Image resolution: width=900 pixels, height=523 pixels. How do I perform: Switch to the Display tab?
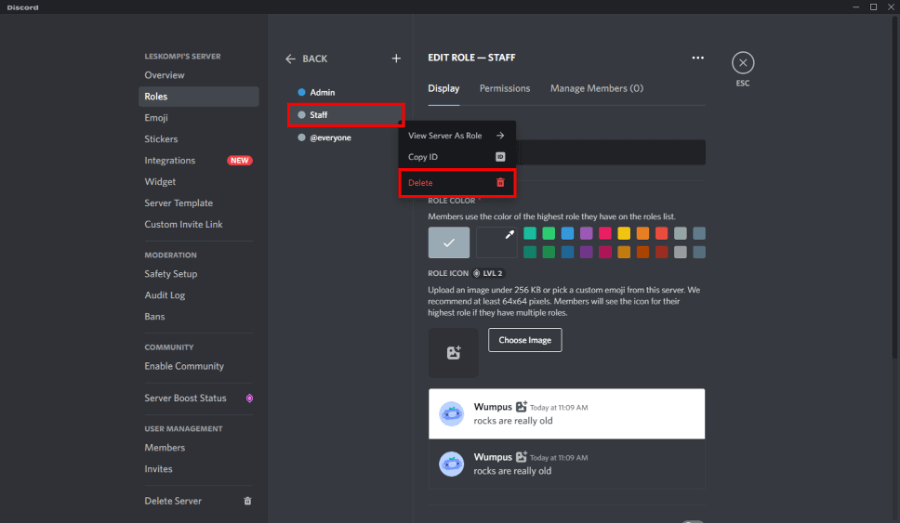(444, 88)
